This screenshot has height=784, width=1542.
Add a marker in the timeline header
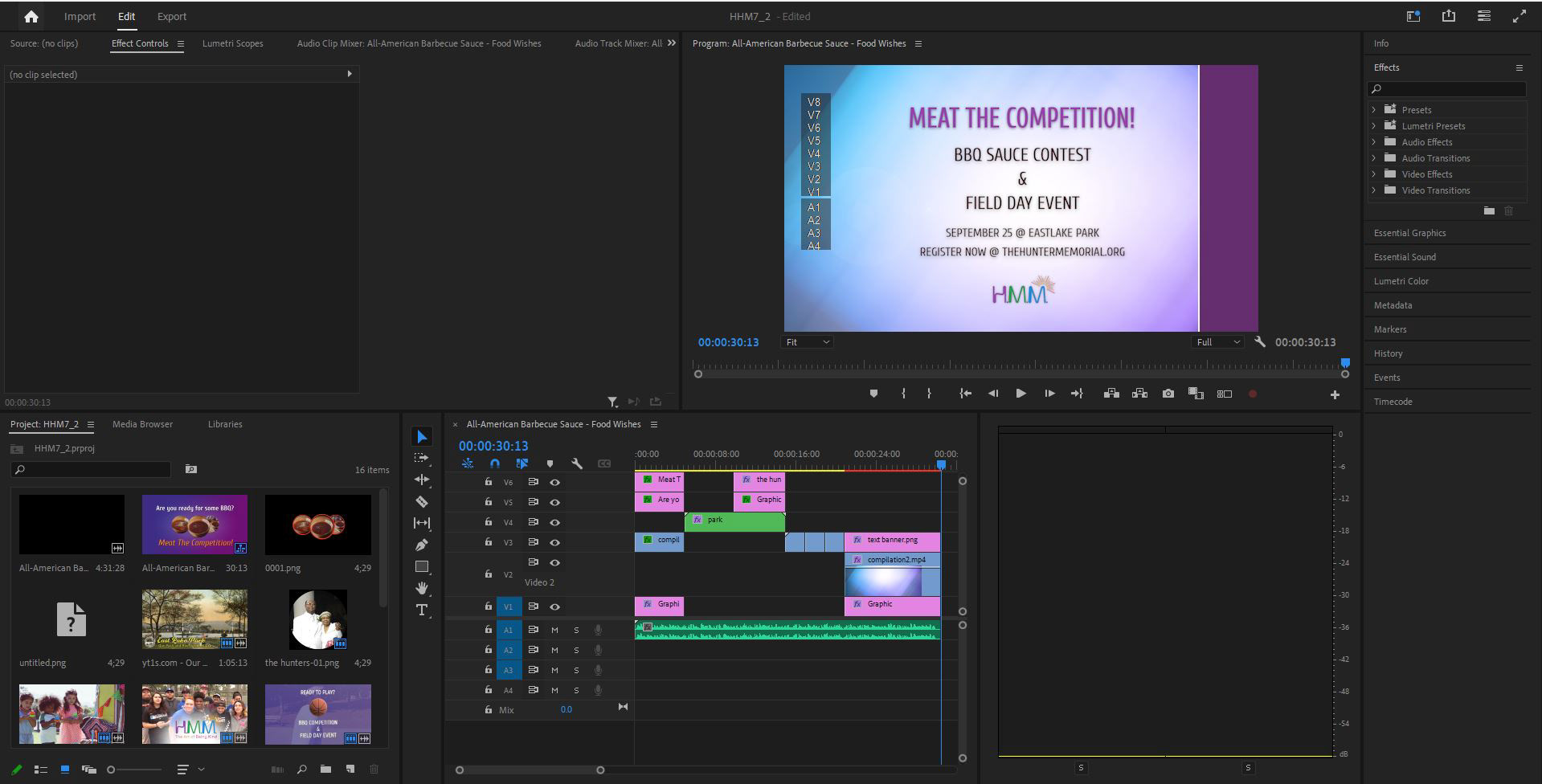(550, 463)
